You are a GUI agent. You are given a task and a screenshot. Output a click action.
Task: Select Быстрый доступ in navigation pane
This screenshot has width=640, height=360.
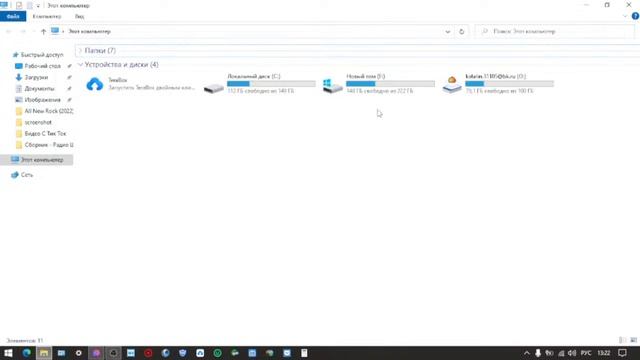[x=42, y=55]
